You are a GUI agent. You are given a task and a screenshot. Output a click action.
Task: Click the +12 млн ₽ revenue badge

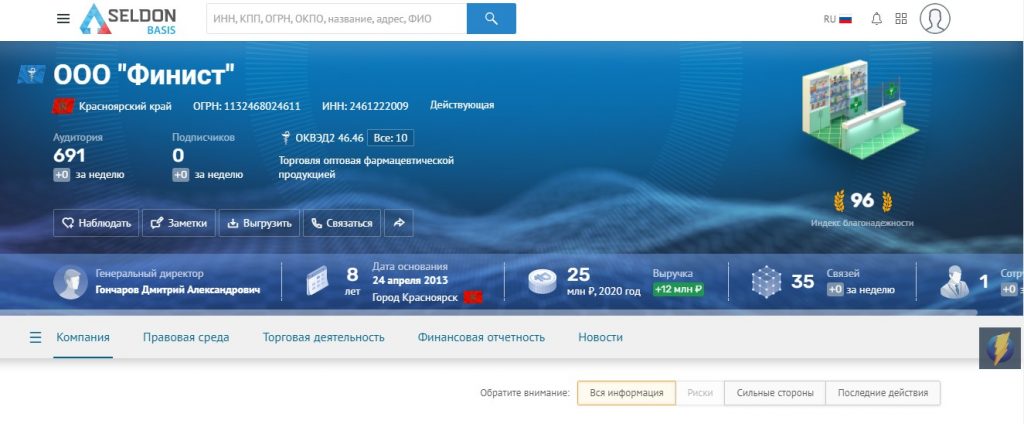pos(678,289)
